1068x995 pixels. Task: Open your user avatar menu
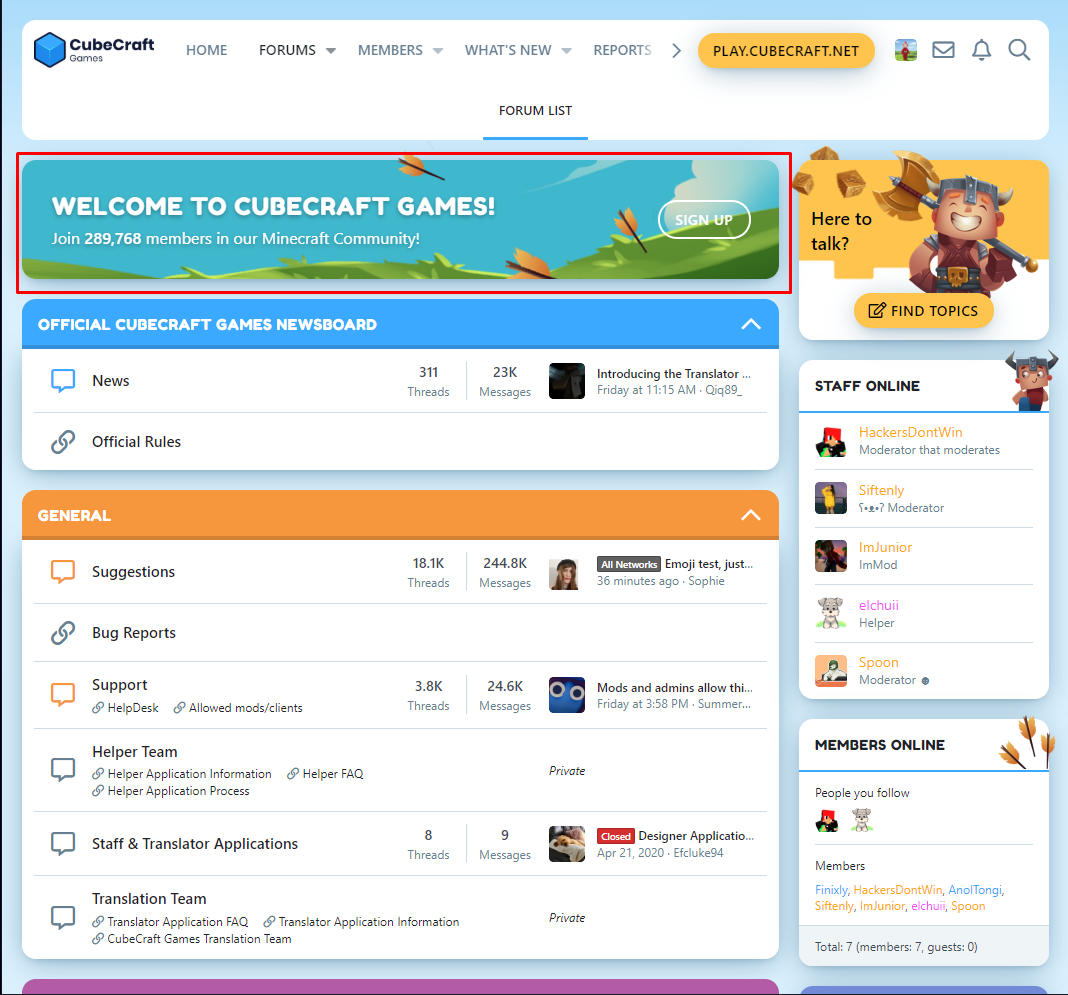click(x=905, y=50)
